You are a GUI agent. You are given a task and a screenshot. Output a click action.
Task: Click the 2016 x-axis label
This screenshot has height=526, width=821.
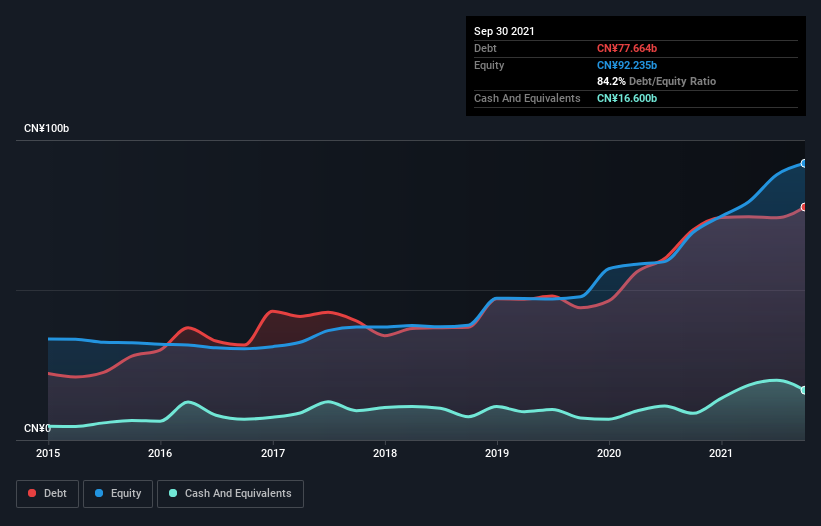pyautogui.click(x=160, y=453)
